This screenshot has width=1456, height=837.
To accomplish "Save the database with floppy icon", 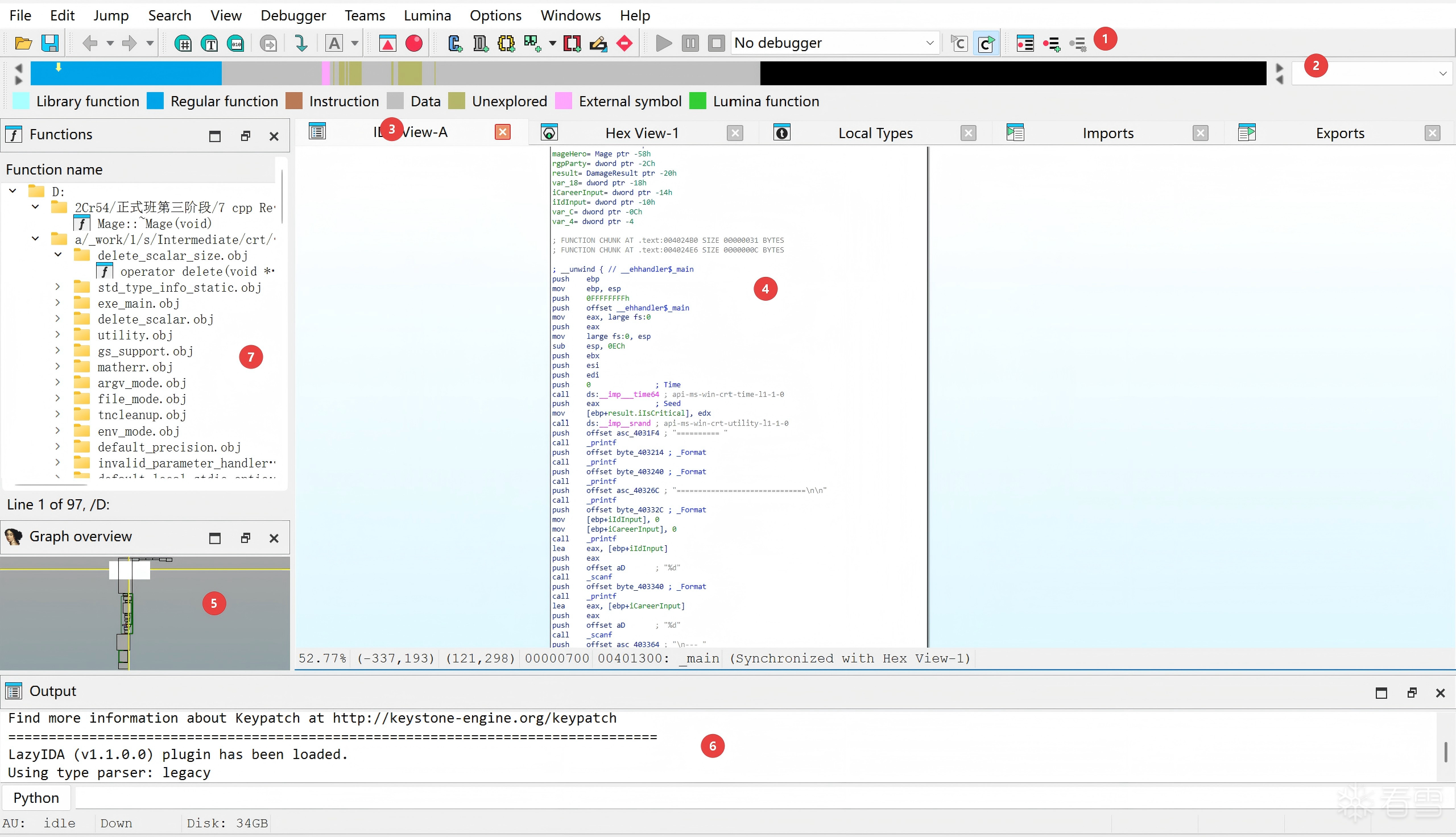I will (x=50, y=43).
